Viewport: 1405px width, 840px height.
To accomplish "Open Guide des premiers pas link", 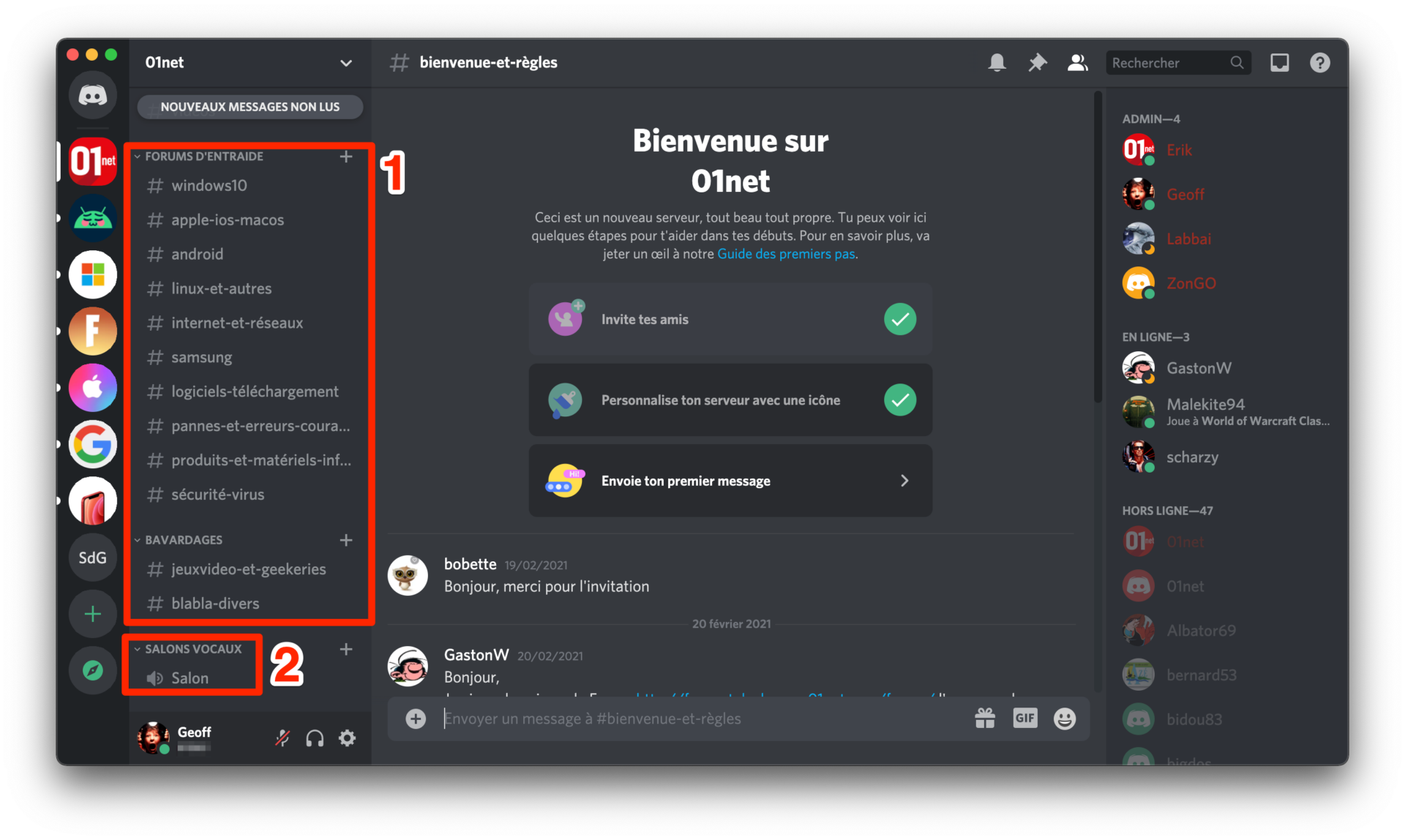I will 786,254.
